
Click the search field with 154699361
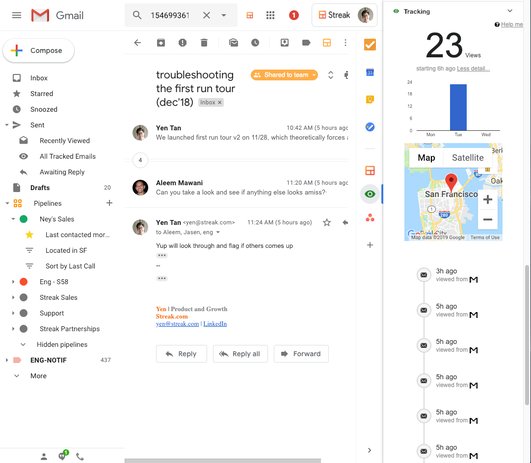coord(170,15)
